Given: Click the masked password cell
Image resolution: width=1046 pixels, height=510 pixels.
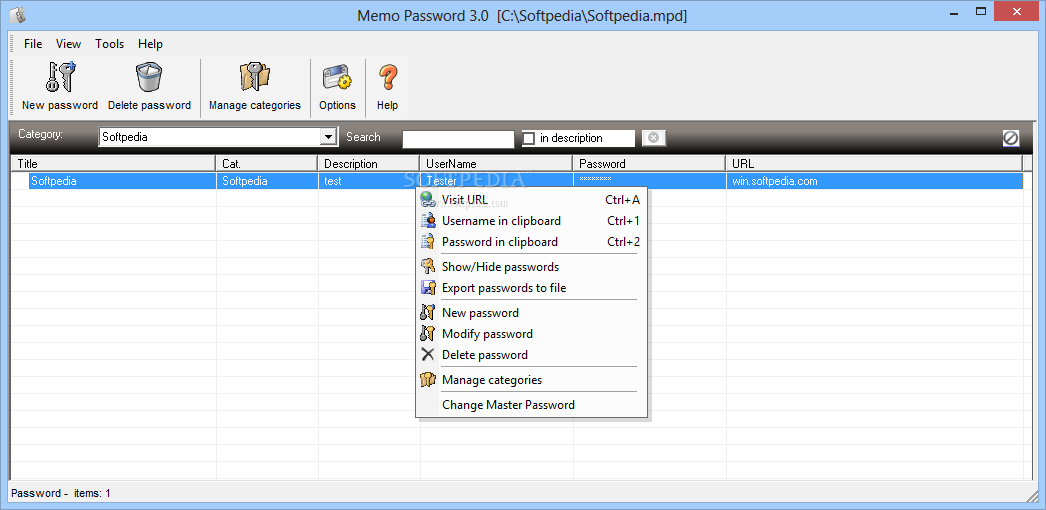Looking at the screenshot, I should tap(649, 181).
